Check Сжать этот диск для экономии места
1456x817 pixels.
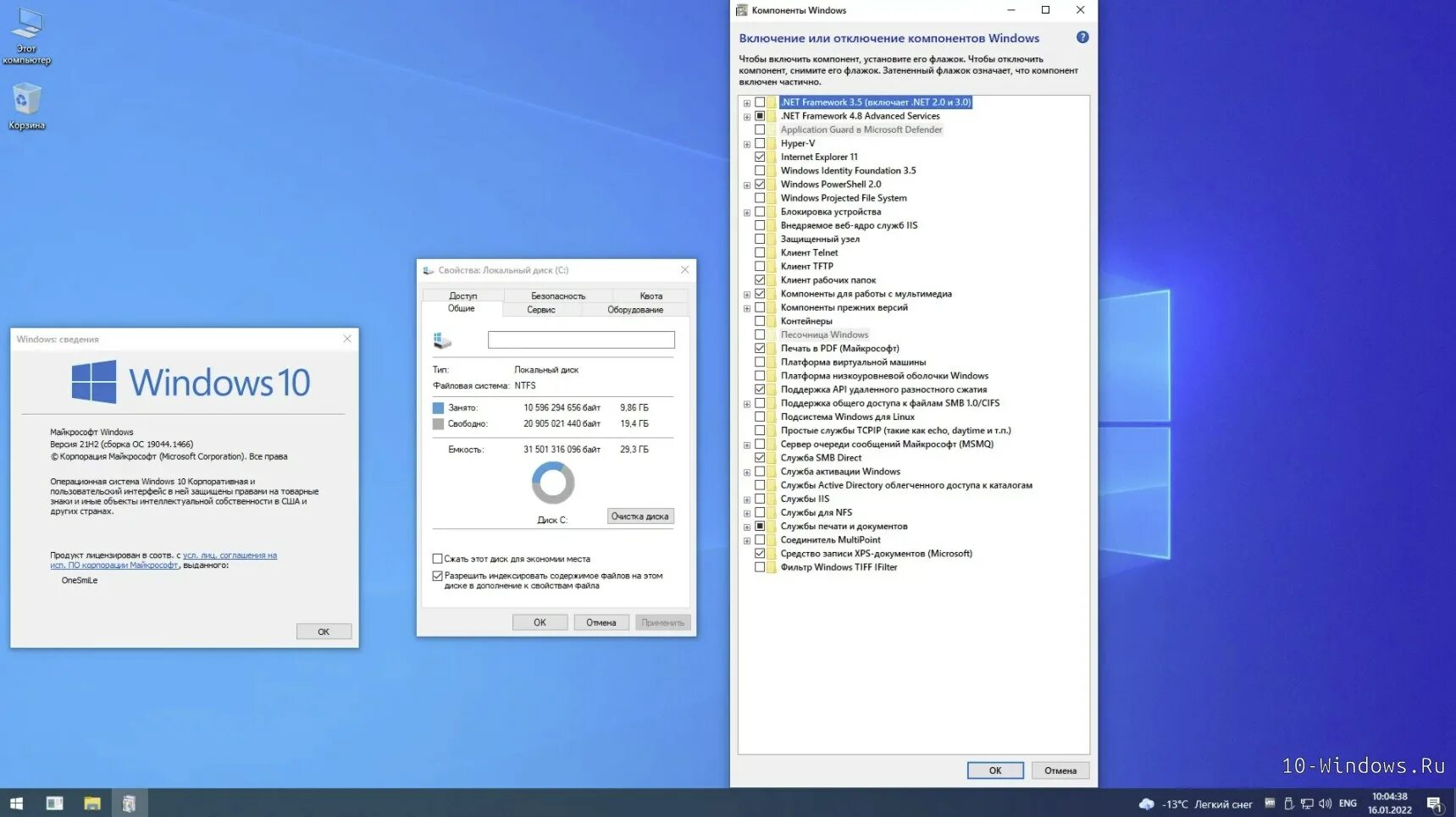[437, 559]
